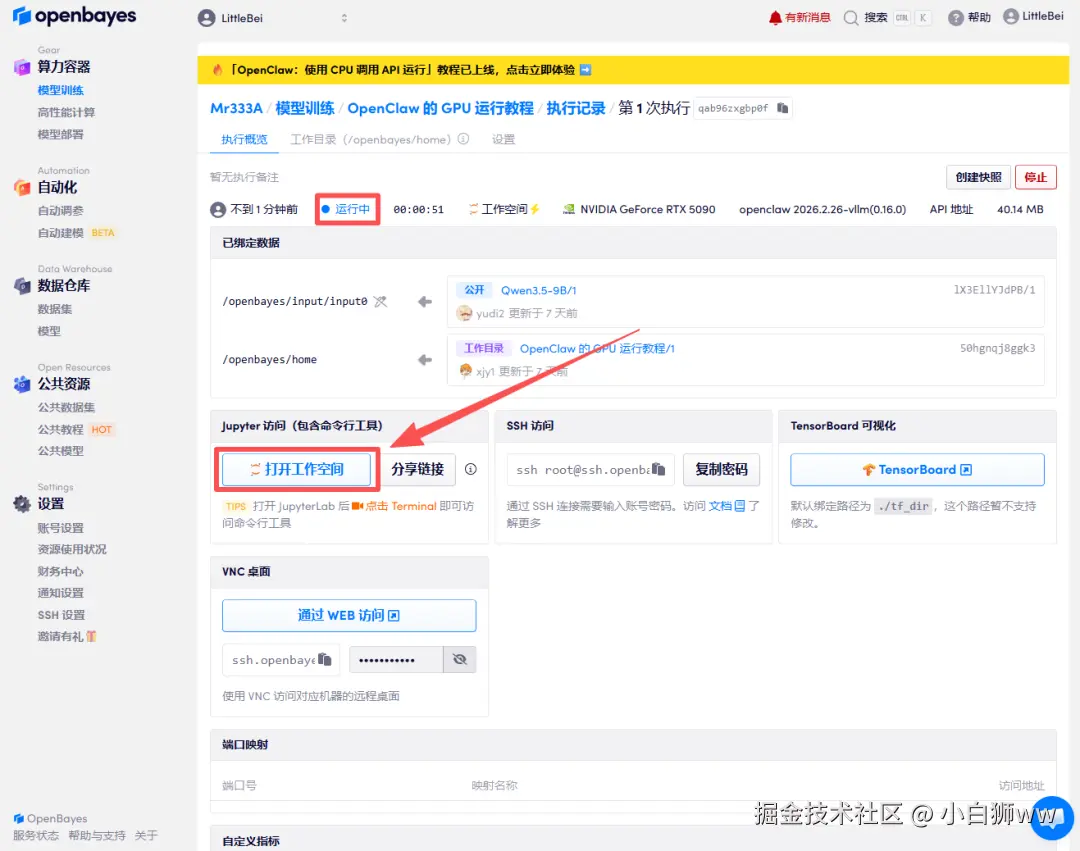Open the SSH 文档 link

727,506
